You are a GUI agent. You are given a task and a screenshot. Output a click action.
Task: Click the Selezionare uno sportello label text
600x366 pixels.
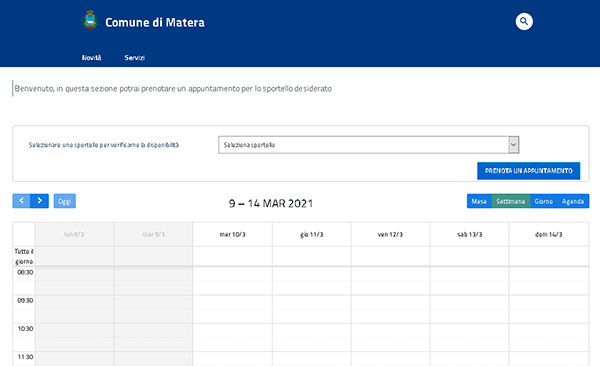tap(104, 145)
